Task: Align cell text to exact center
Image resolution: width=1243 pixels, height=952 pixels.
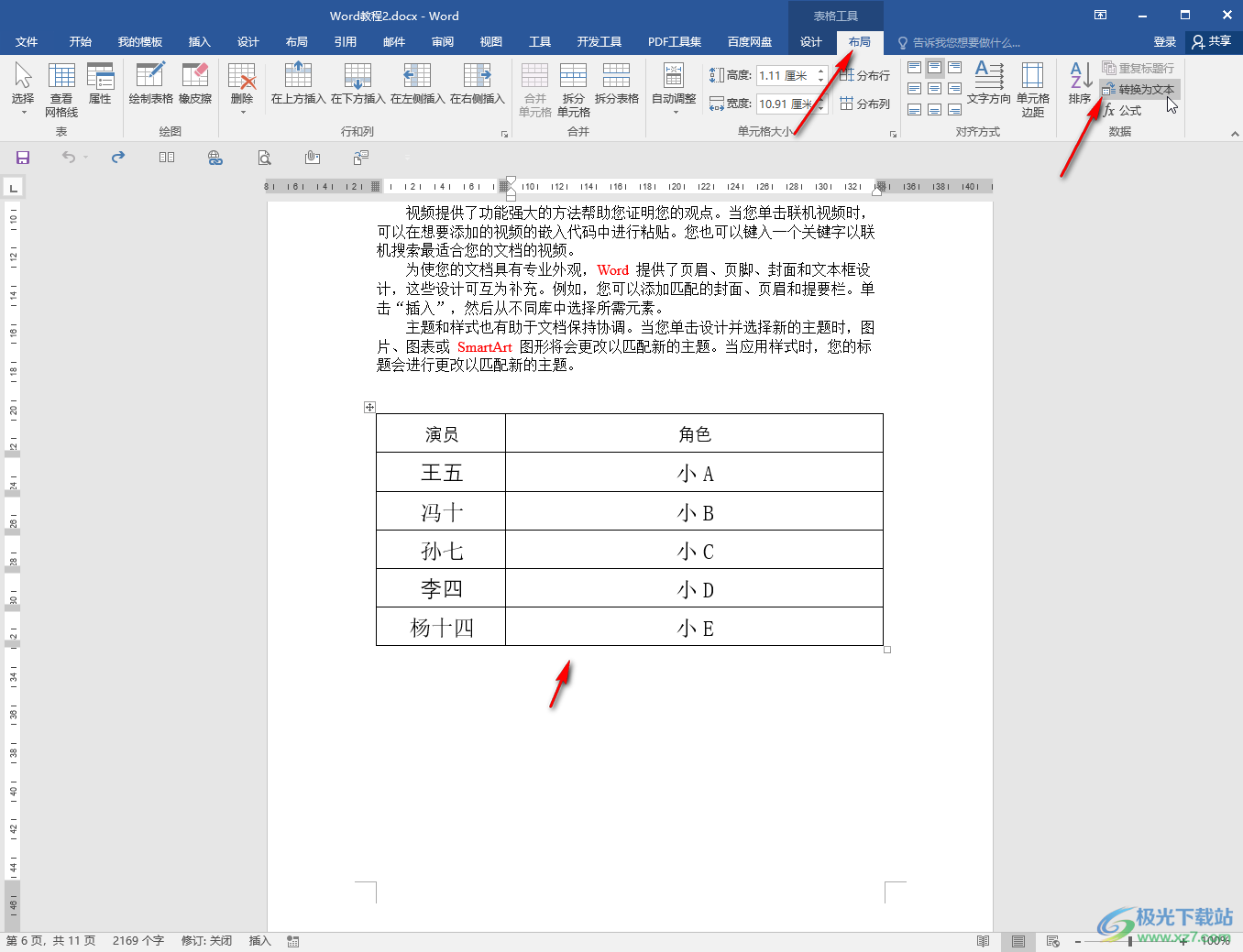Action: click(x=934, y=89)
